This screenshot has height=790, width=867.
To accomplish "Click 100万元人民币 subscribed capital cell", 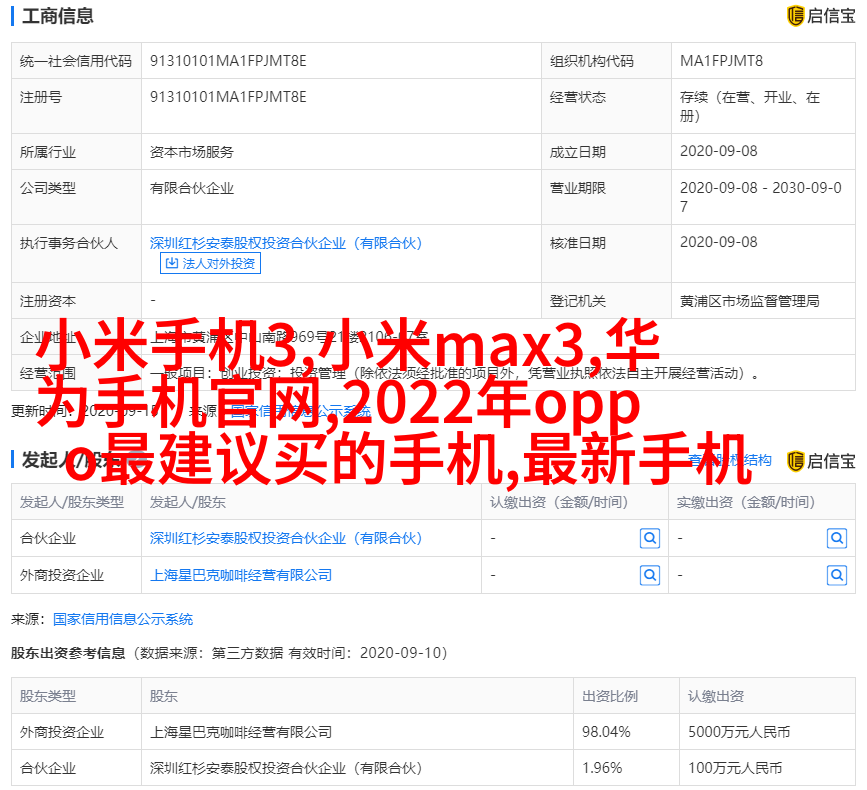I will pos(735,768).
